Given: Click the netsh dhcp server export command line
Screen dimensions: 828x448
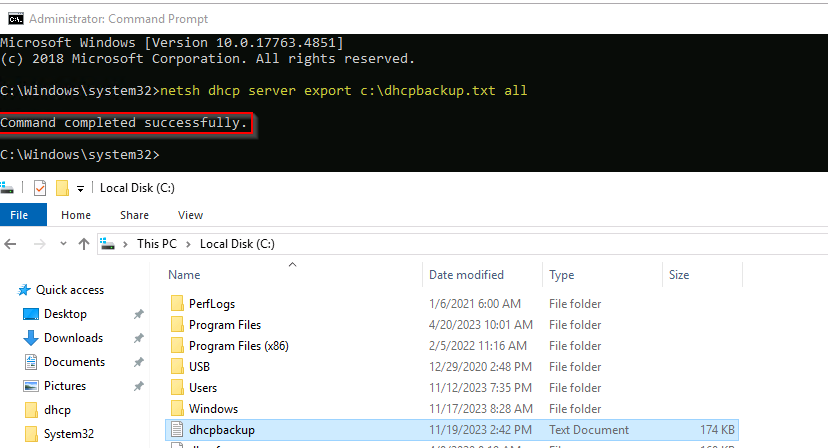Looking at the screenshot, I should 343,91.
